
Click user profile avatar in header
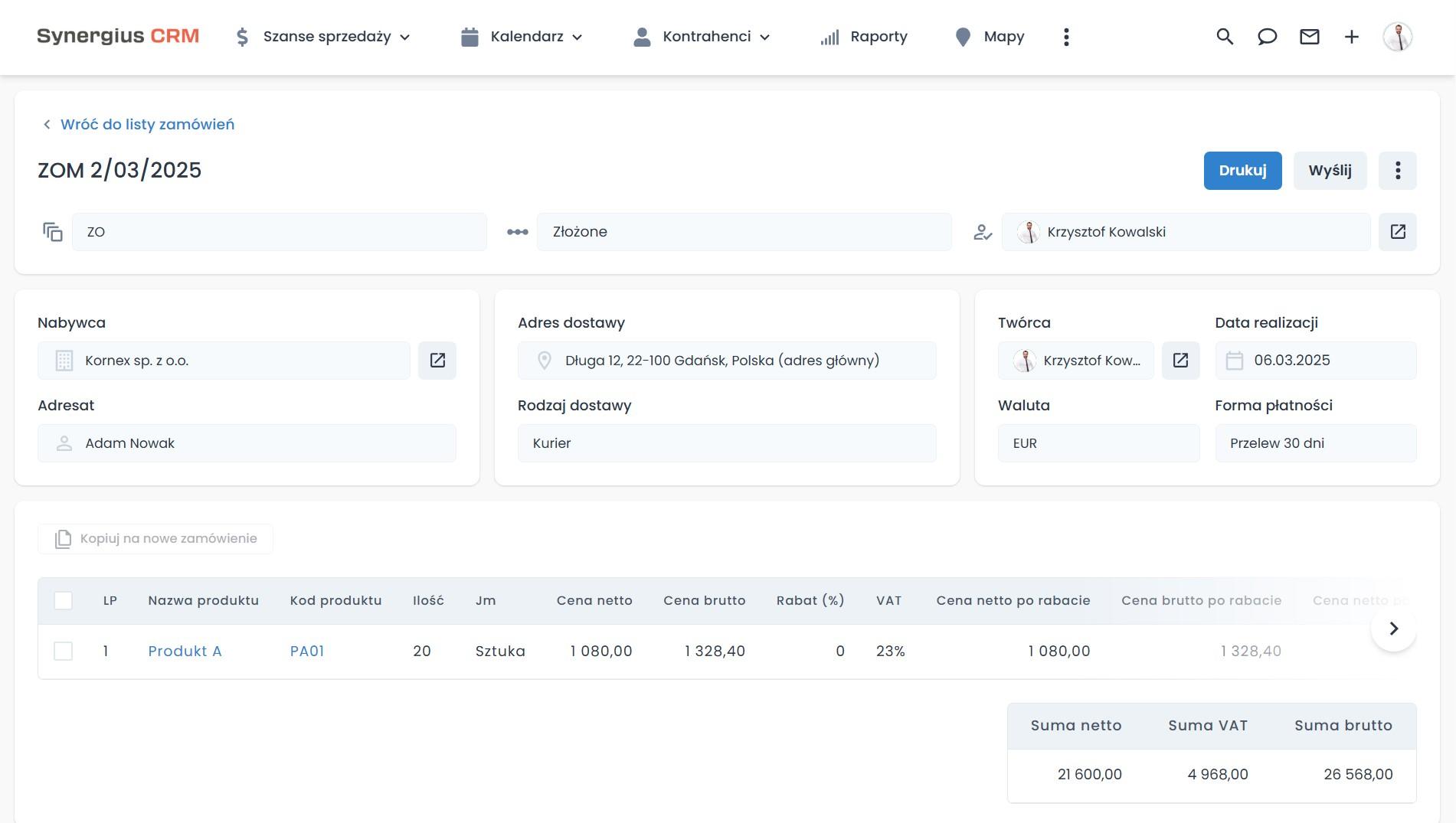1397,37
